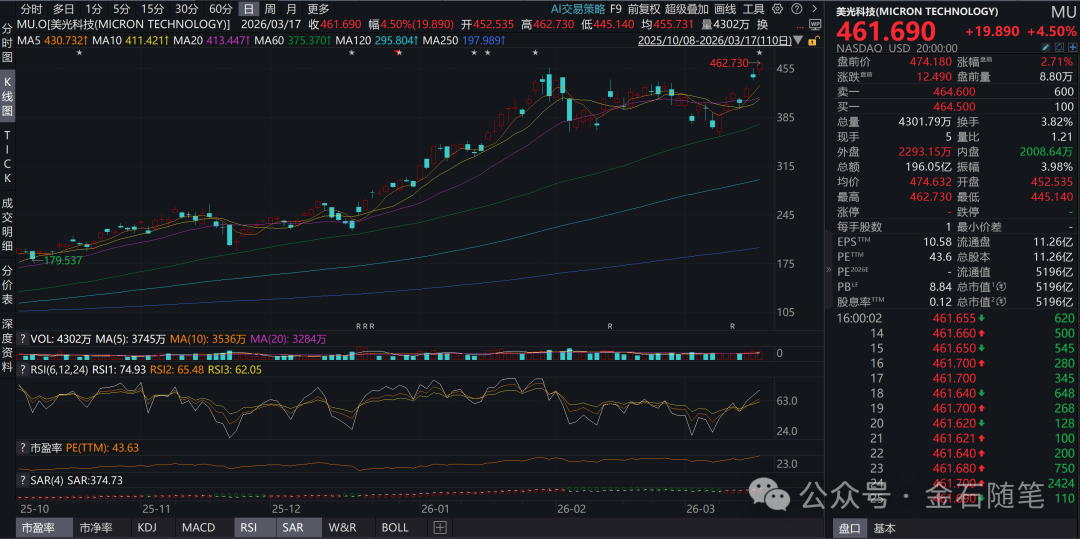The height and width of the screenshot is (539, 1080).
Task: Click the large 461.690 last price
Action: click(886, 31)
